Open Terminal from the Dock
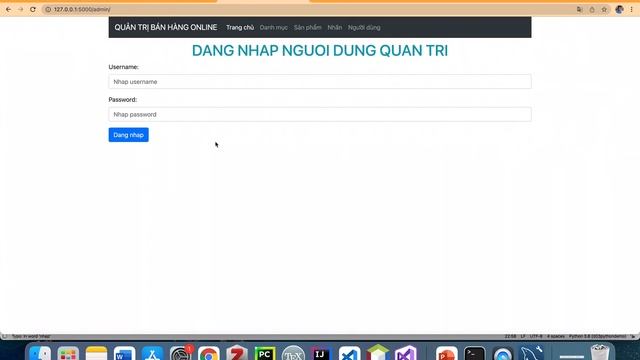 click(475, 353)
